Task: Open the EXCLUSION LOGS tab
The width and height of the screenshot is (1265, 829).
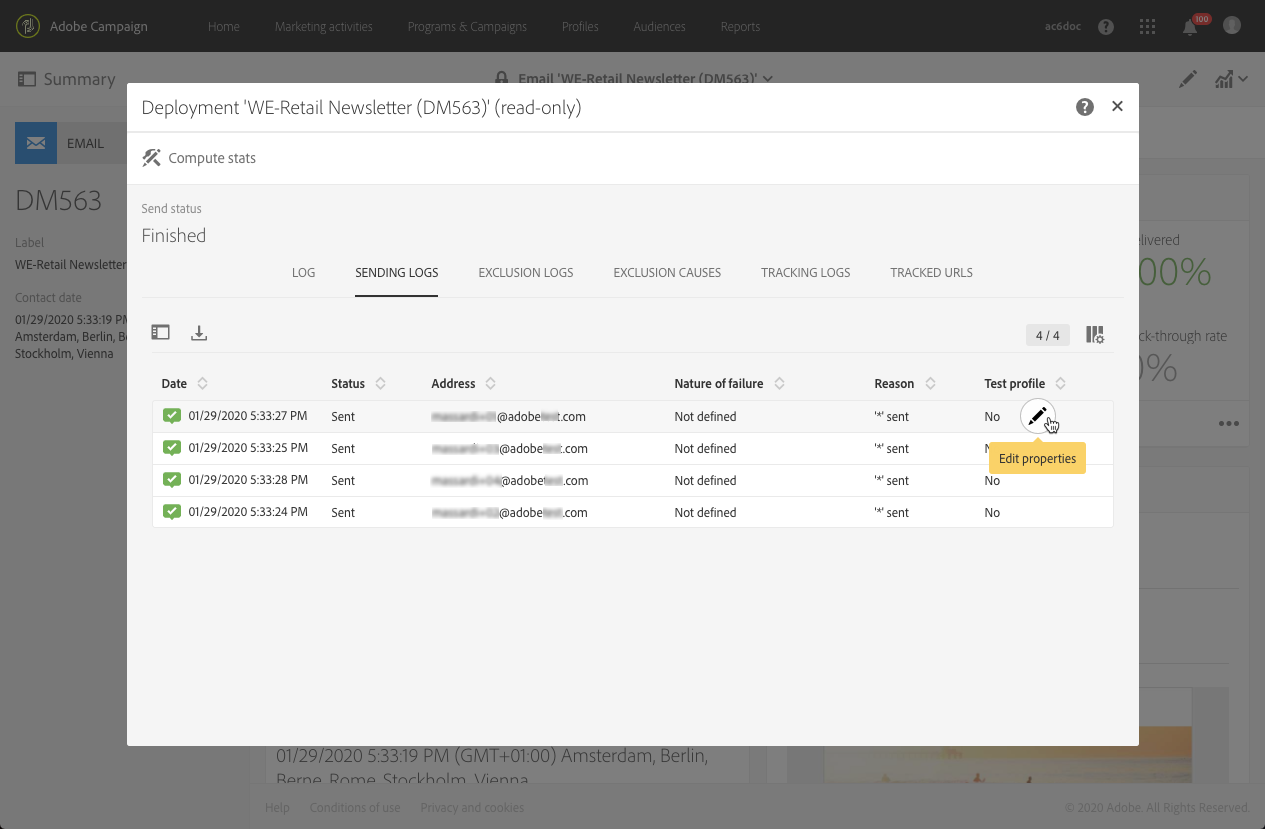Action: [526, 272]
